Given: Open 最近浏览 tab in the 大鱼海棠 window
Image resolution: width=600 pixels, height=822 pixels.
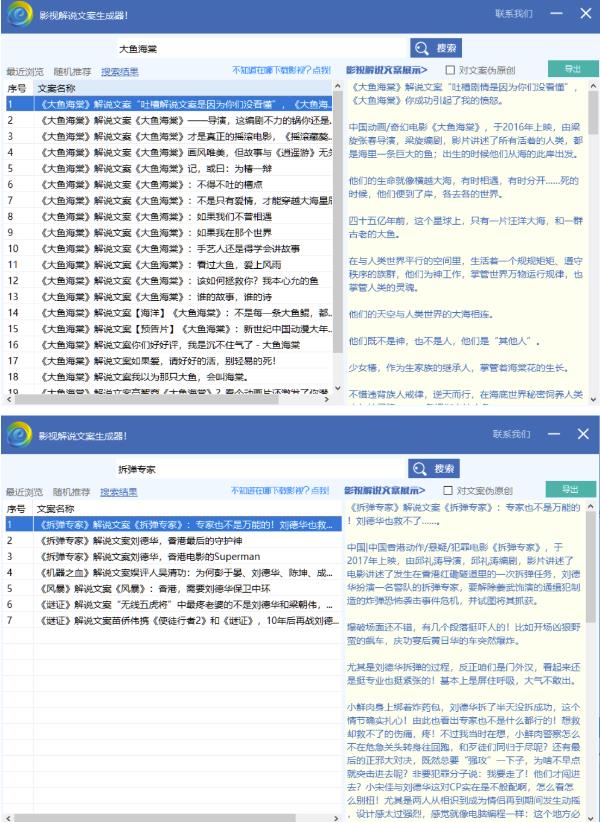Looking at the screenshot, I should (24, 72).
